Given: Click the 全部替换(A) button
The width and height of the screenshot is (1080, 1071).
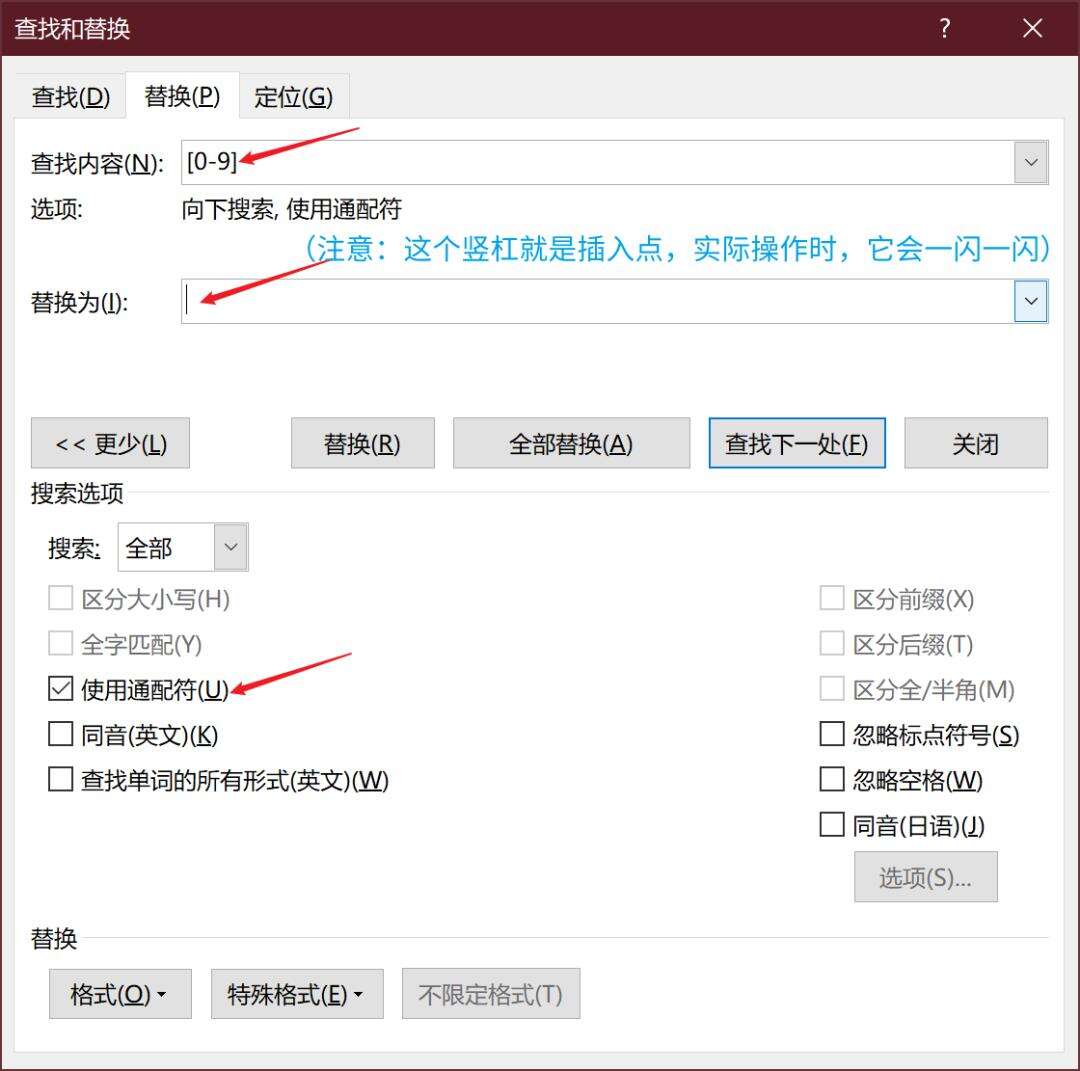Looking at the screenshot, I should pyautogui.click(x=571, y=443).
